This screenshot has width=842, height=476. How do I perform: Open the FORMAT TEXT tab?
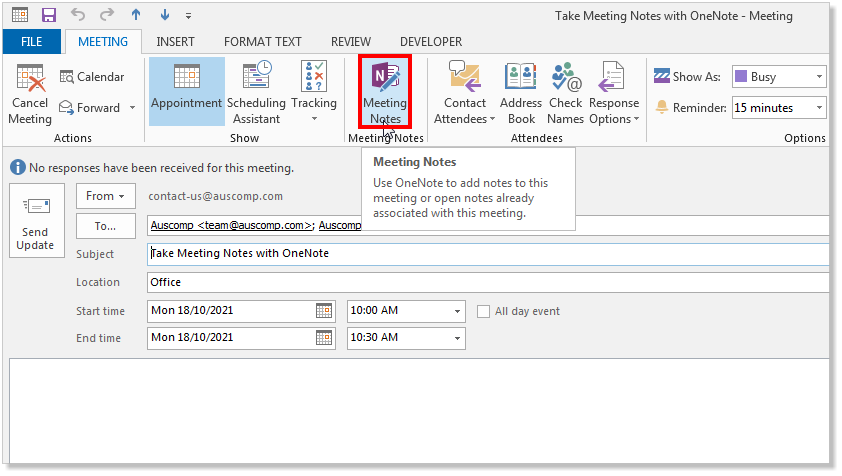coord(263,41)
